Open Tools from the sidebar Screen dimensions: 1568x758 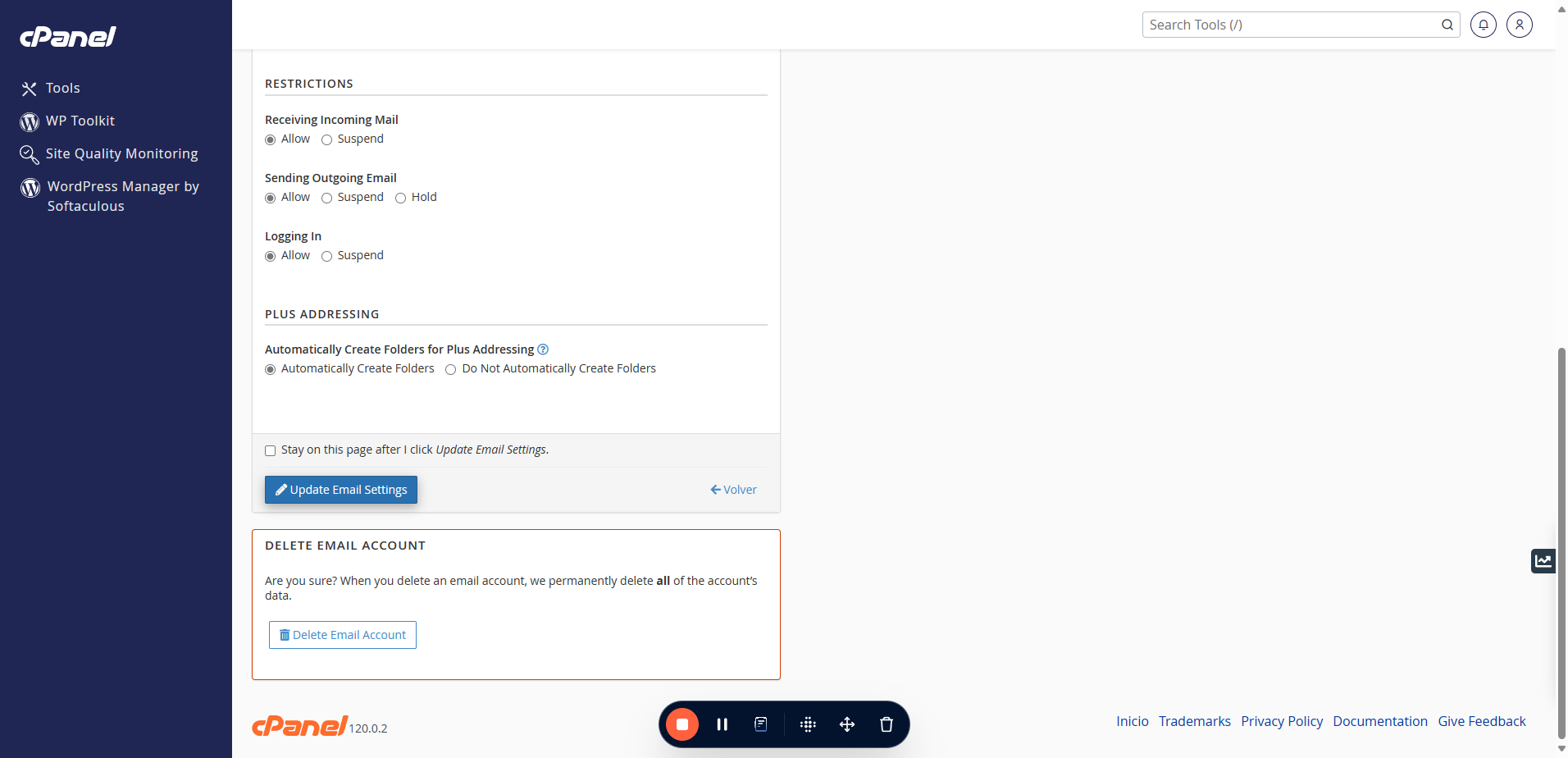click(x=63, y=88)
